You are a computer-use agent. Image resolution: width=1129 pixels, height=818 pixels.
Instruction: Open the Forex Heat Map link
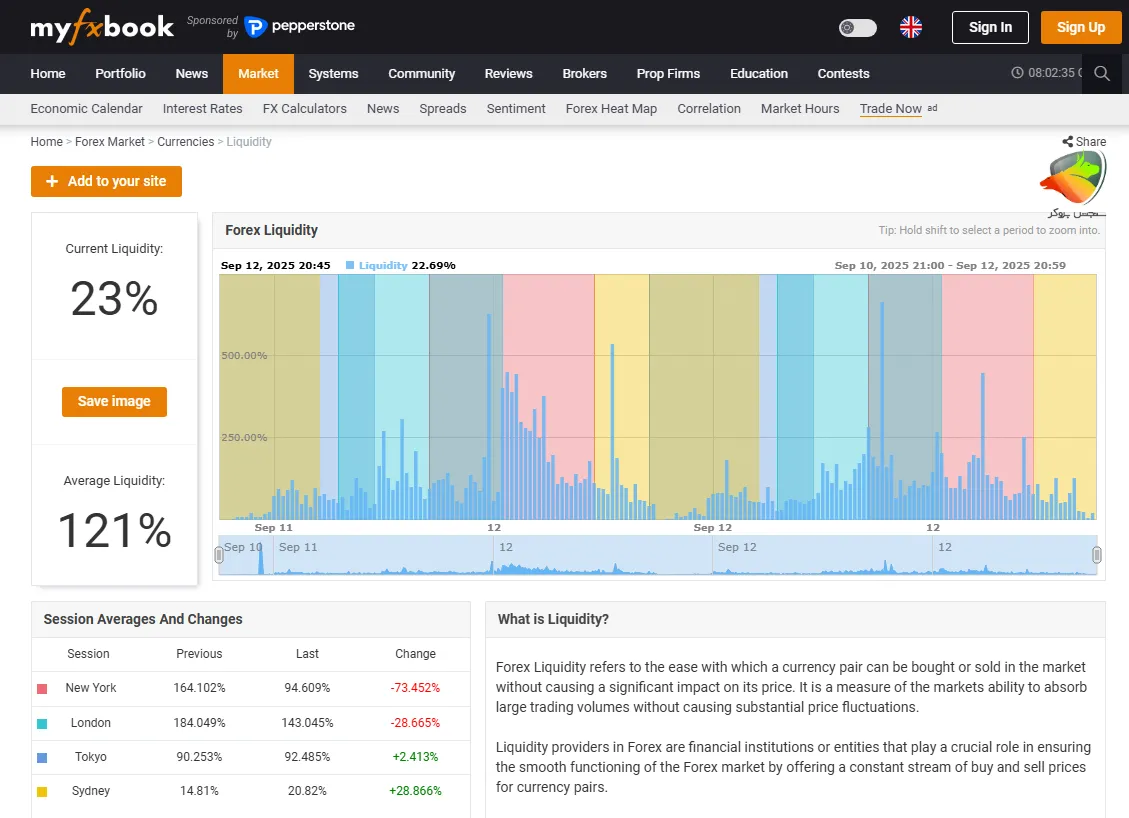tap(611, 108)
